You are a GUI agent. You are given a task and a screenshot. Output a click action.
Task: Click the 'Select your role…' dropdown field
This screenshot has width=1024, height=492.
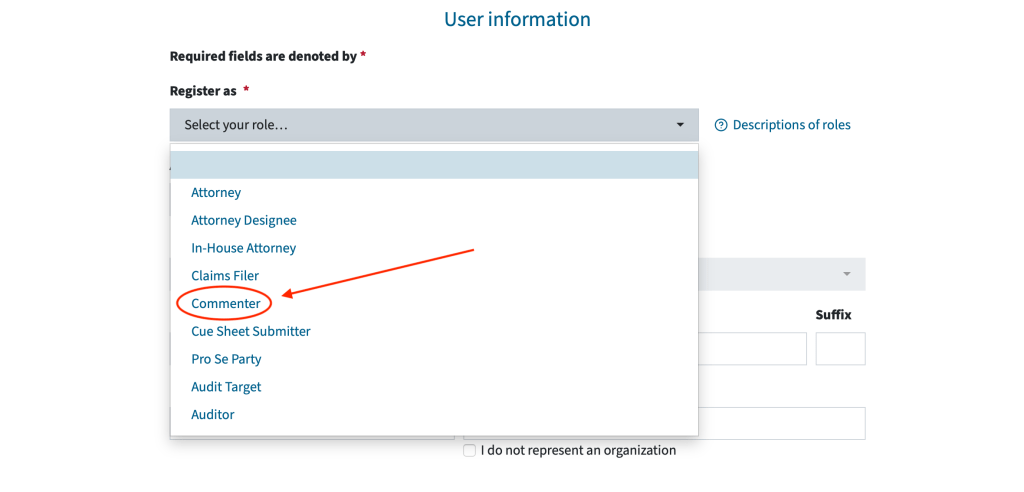click(420, 125)
